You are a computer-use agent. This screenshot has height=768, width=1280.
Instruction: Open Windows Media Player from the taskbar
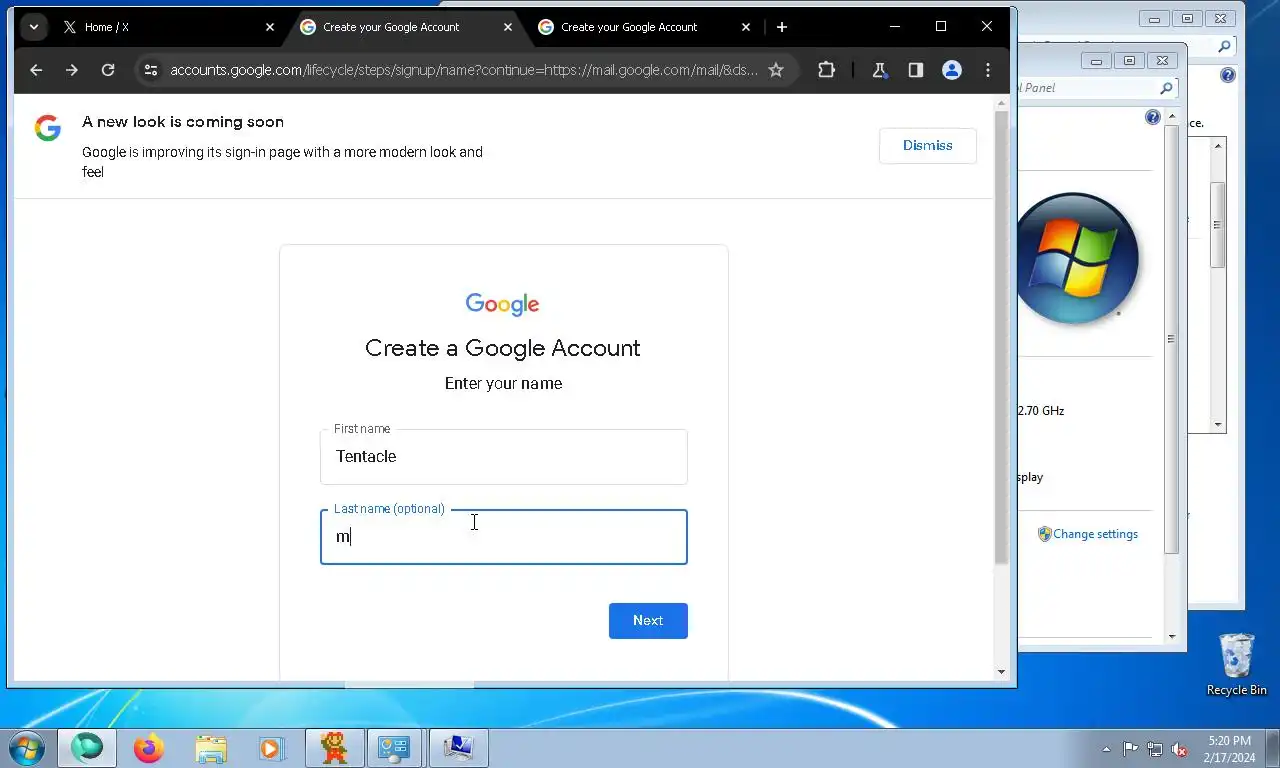coord(271,748)
